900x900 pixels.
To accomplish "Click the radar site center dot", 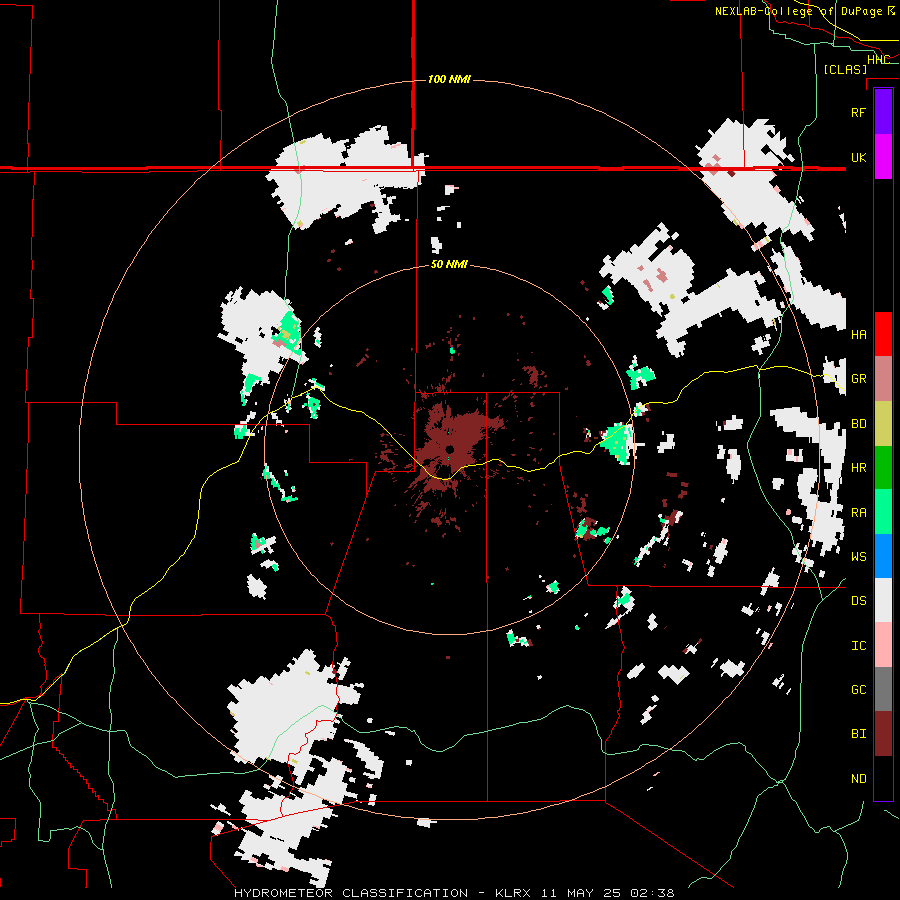I will [x=450, y=449].
